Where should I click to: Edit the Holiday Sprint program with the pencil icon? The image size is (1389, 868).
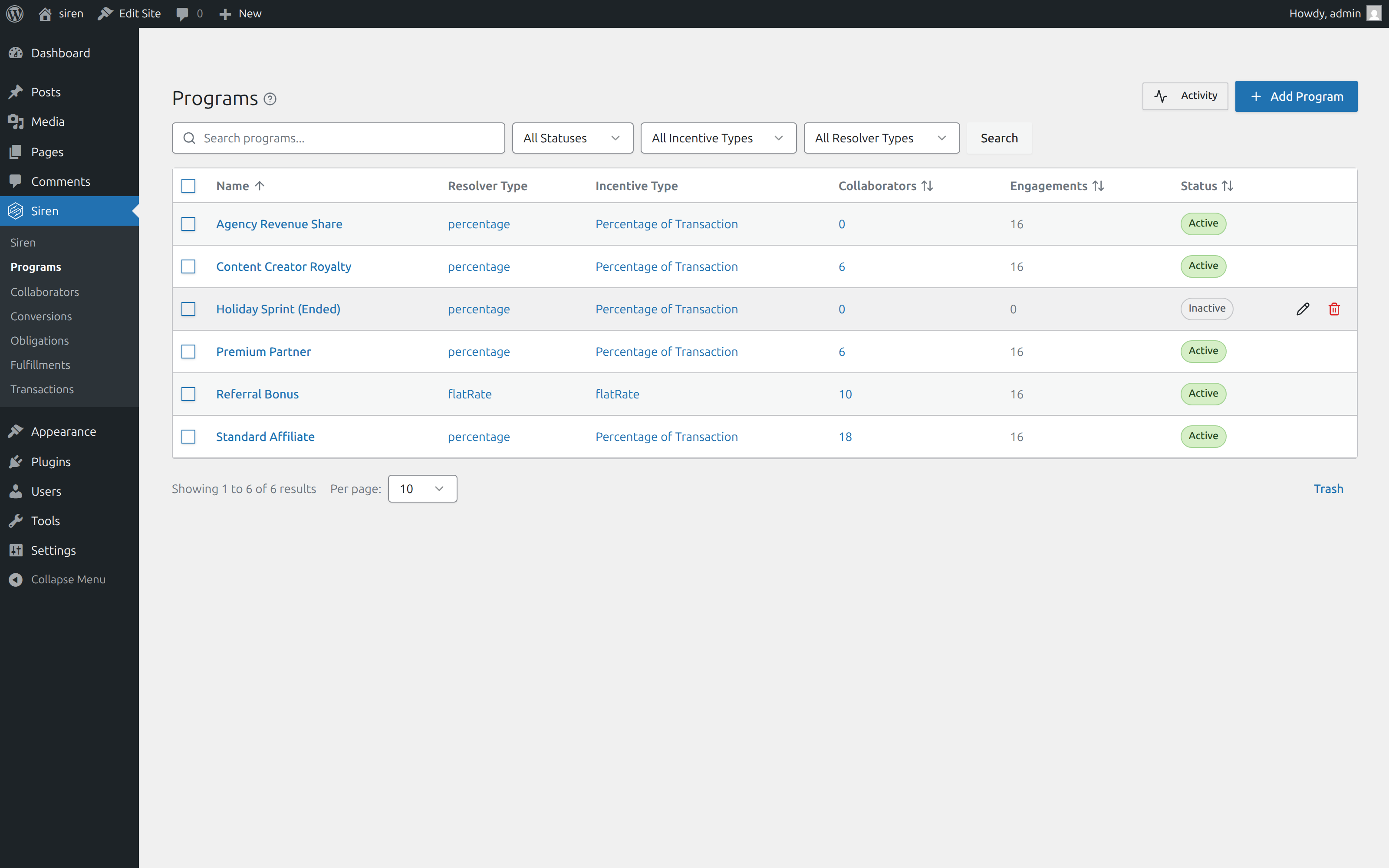(x=1302, y=309)
